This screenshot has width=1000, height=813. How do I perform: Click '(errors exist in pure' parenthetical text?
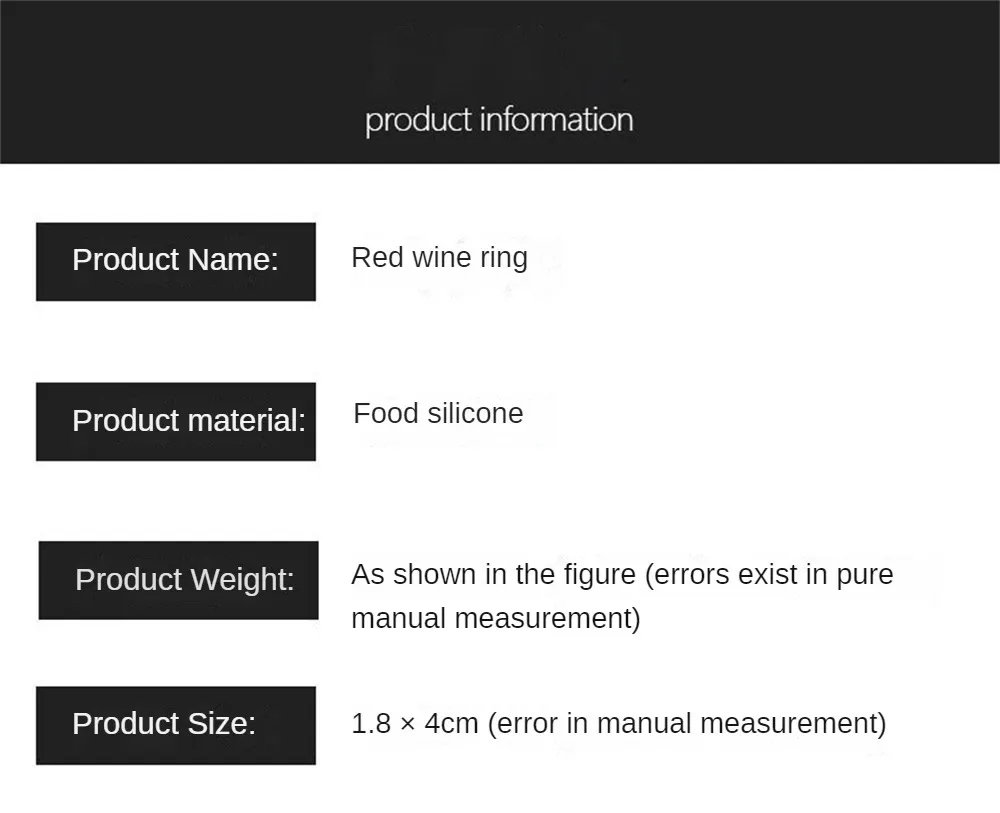769,575
